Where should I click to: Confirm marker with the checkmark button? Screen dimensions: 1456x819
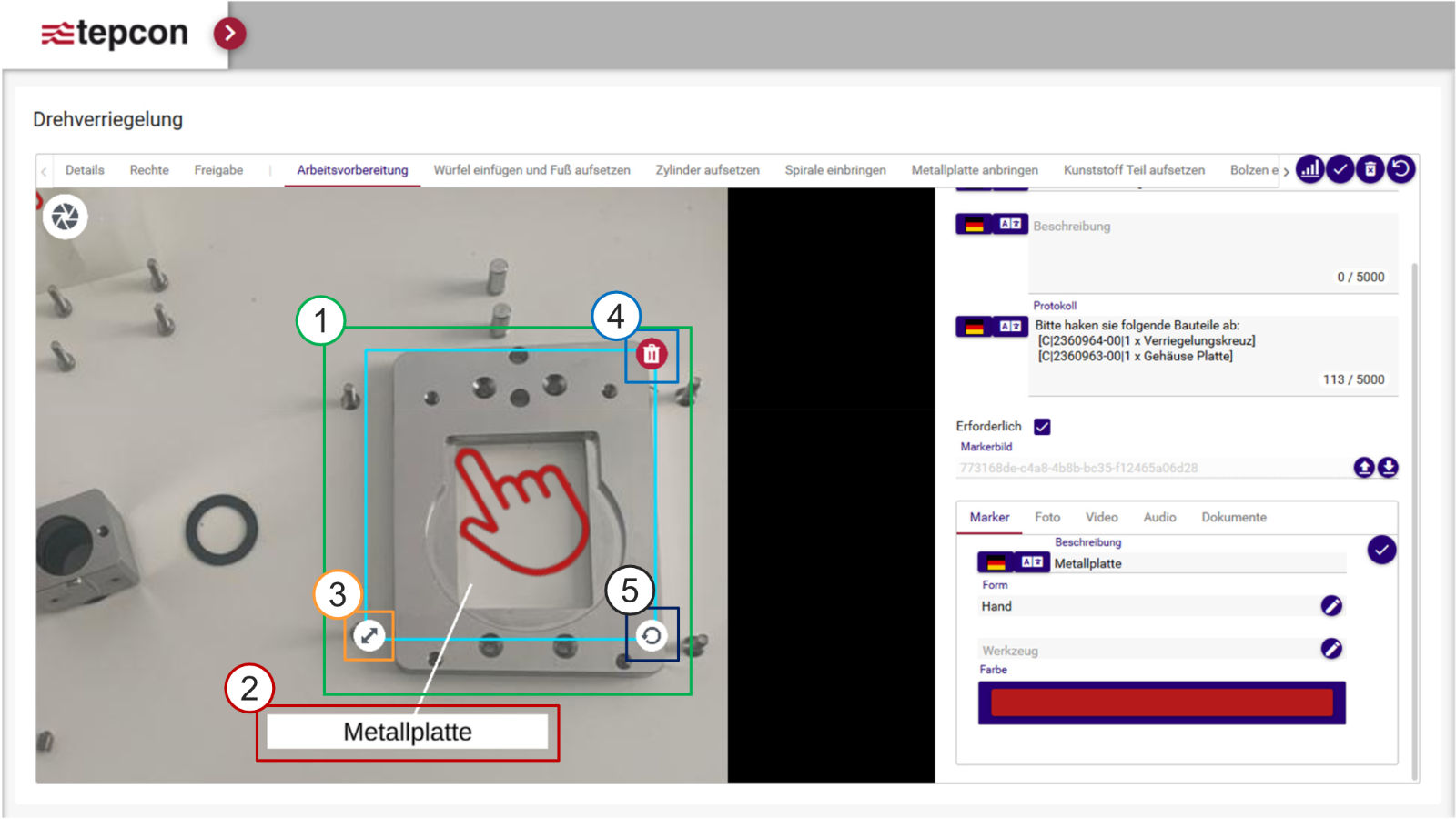1381,550
